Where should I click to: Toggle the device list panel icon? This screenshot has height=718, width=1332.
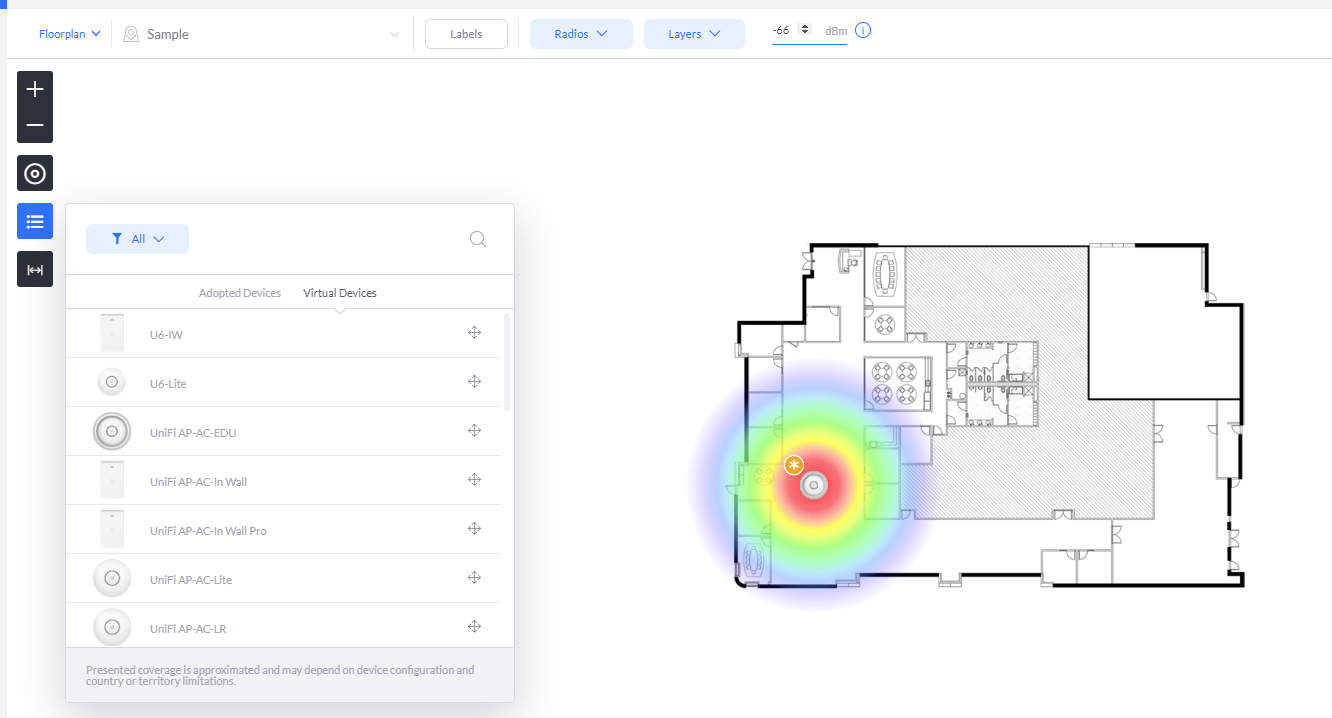coord(35,221)
